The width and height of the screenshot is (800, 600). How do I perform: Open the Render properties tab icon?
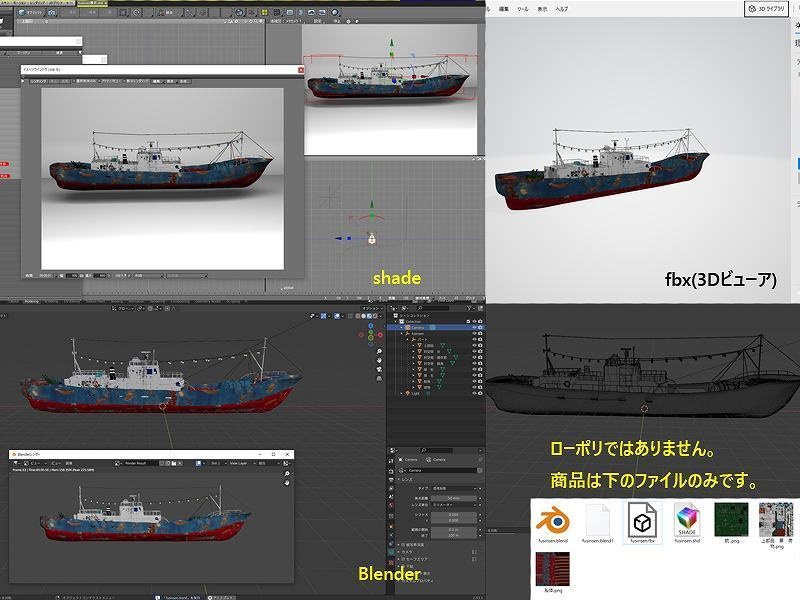(x=391, y=471)
